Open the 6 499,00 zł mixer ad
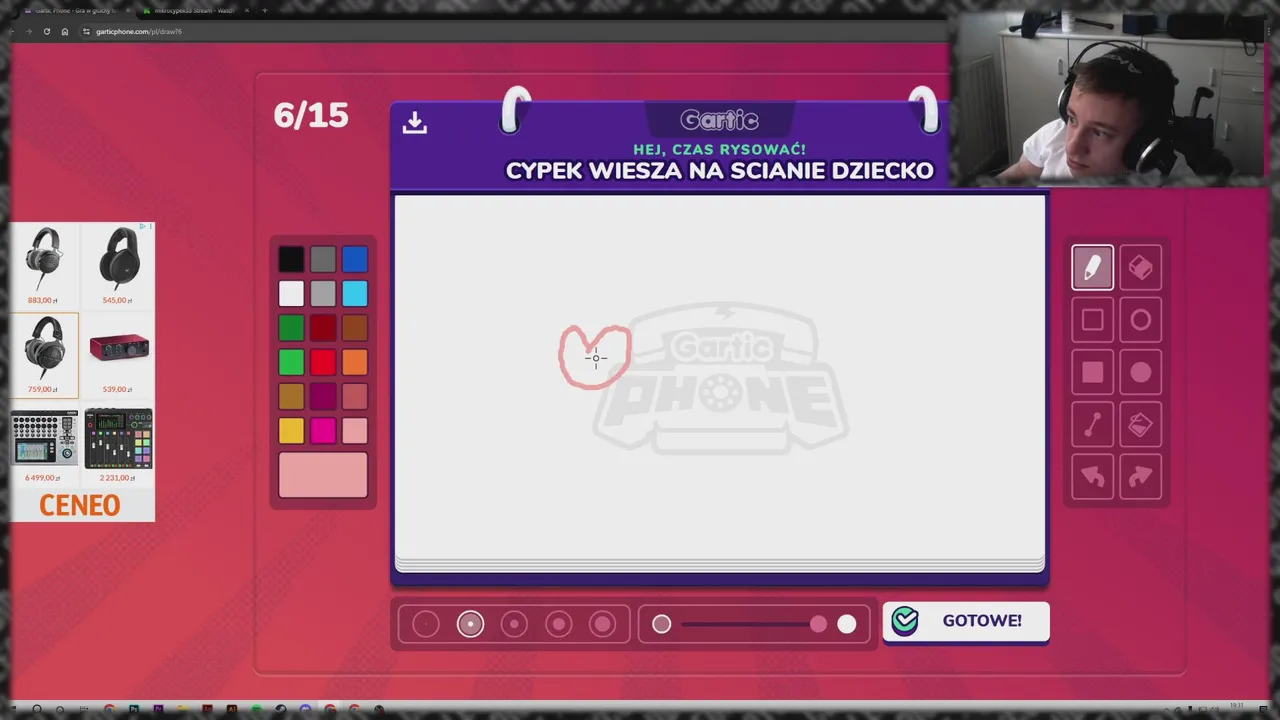 (x=44, y=445)
